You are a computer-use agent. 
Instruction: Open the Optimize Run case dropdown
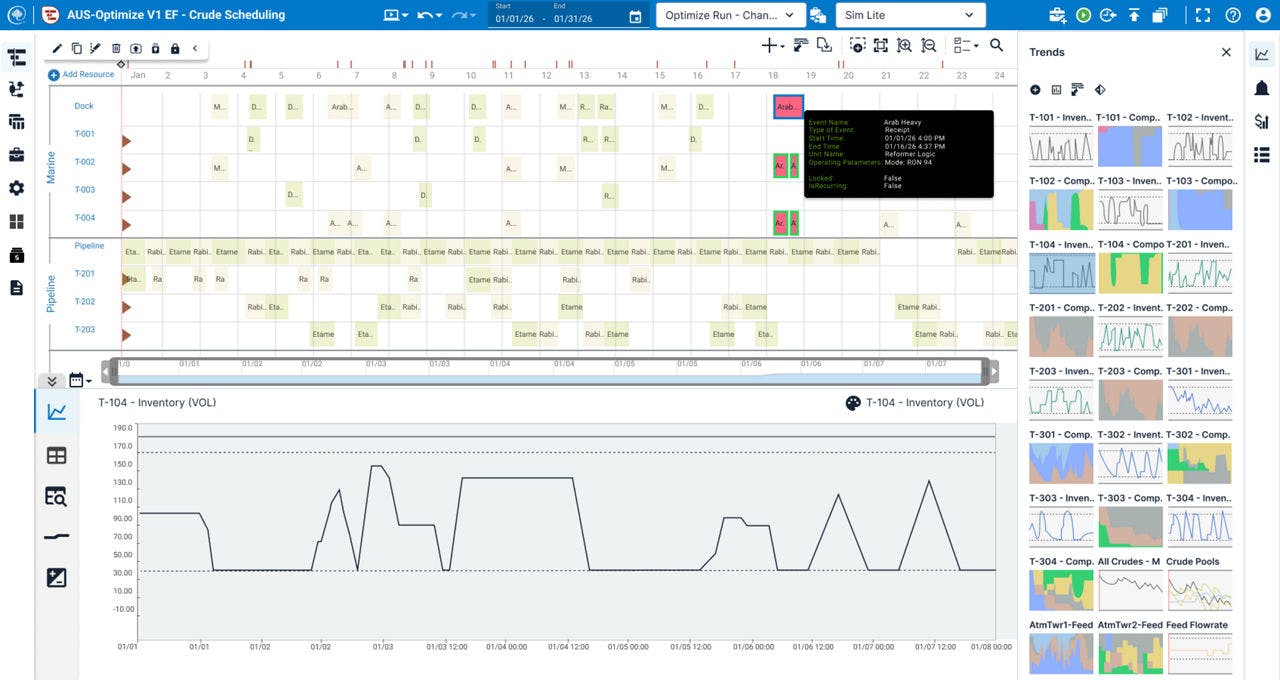(731, 15)
